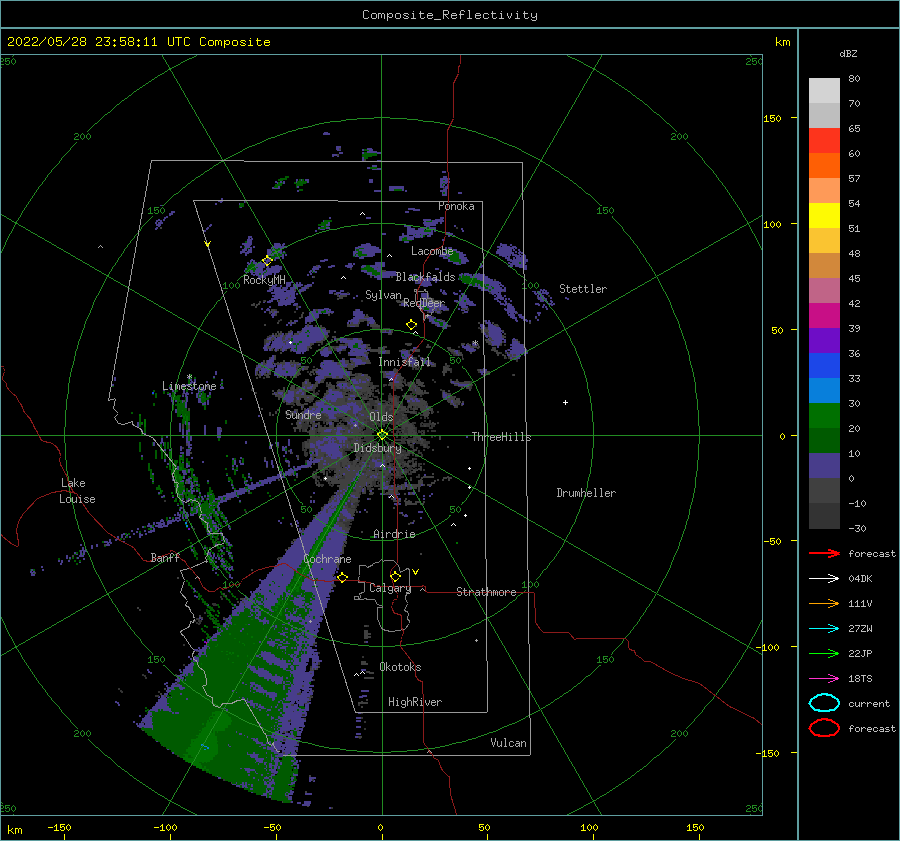Pick the white 70-80 dBZ color swatch

[824, 91]
